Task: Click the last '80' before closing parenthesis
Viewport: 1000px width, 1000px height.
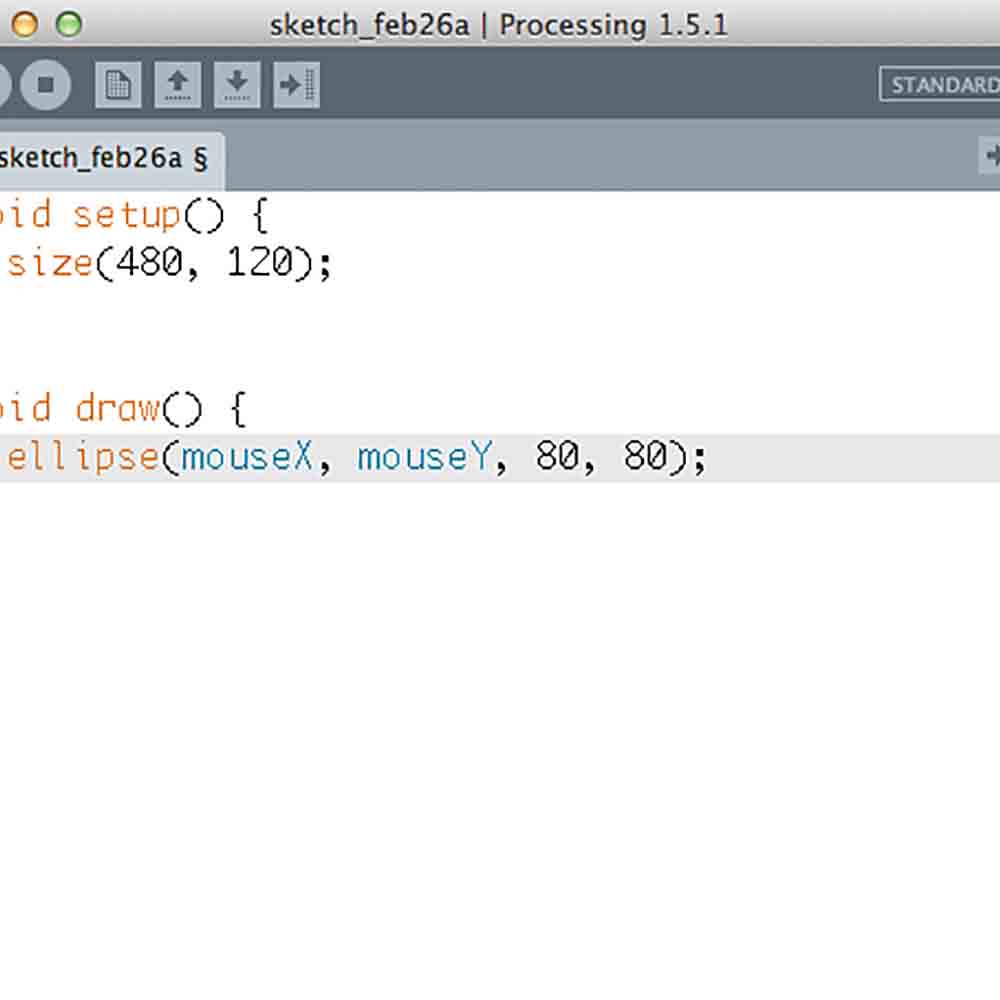Action: (x=645, y=456)
